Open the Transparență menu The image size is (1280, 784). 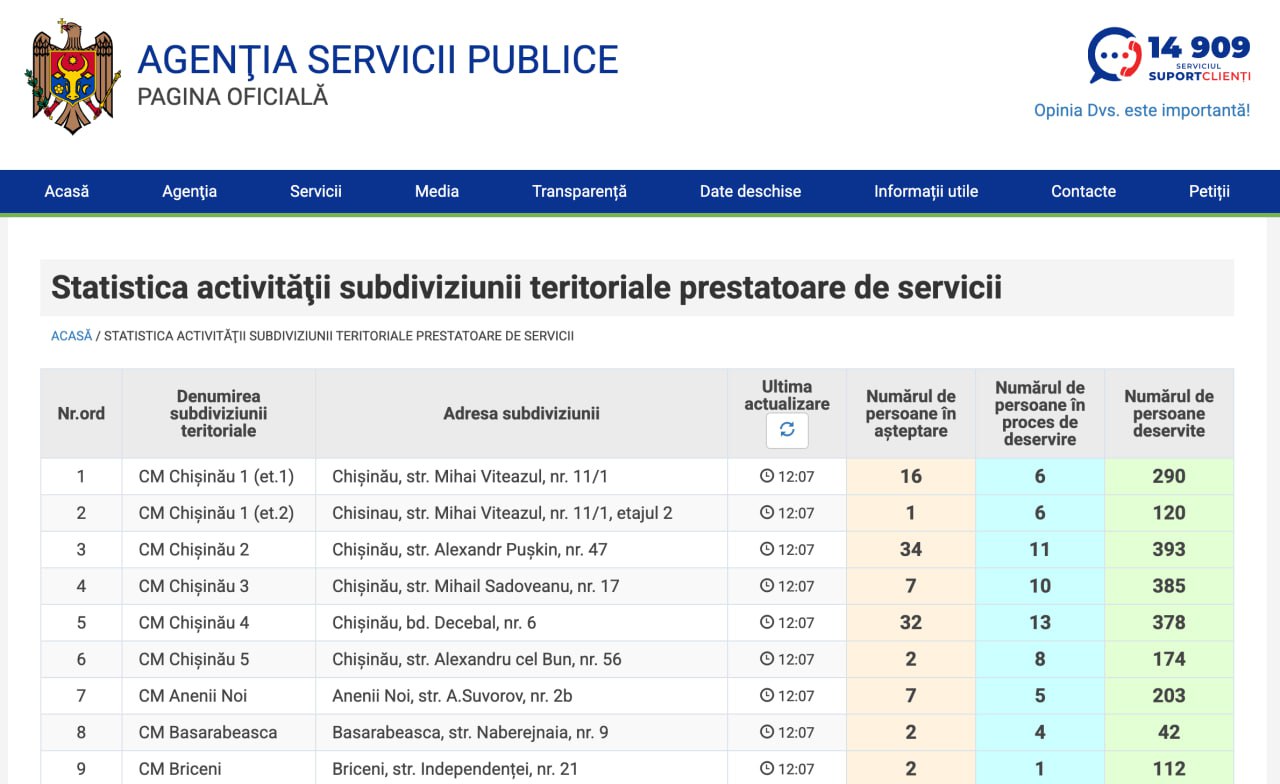[579, 191]
